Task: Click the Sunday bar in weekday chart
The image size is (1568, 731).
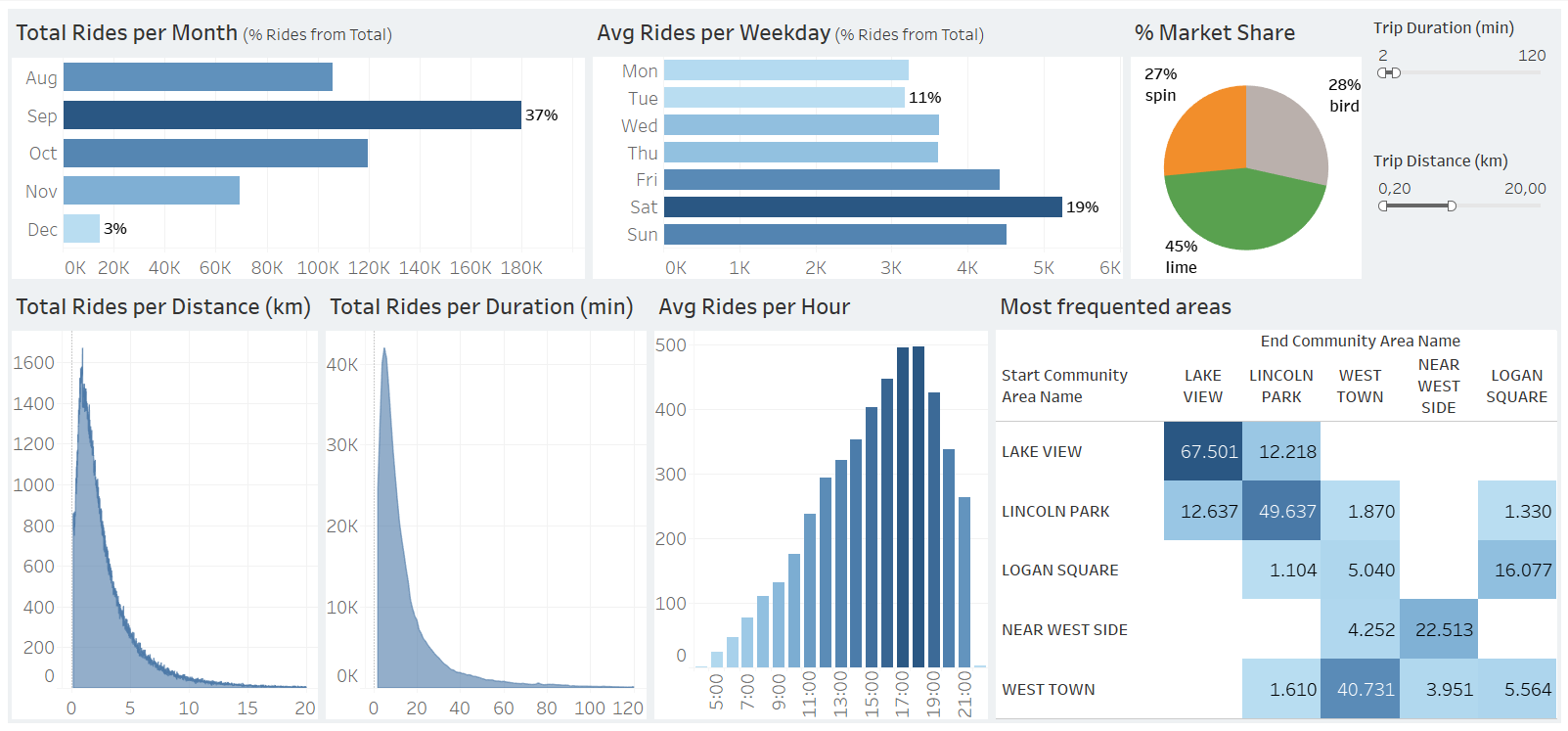Action: 834,235
